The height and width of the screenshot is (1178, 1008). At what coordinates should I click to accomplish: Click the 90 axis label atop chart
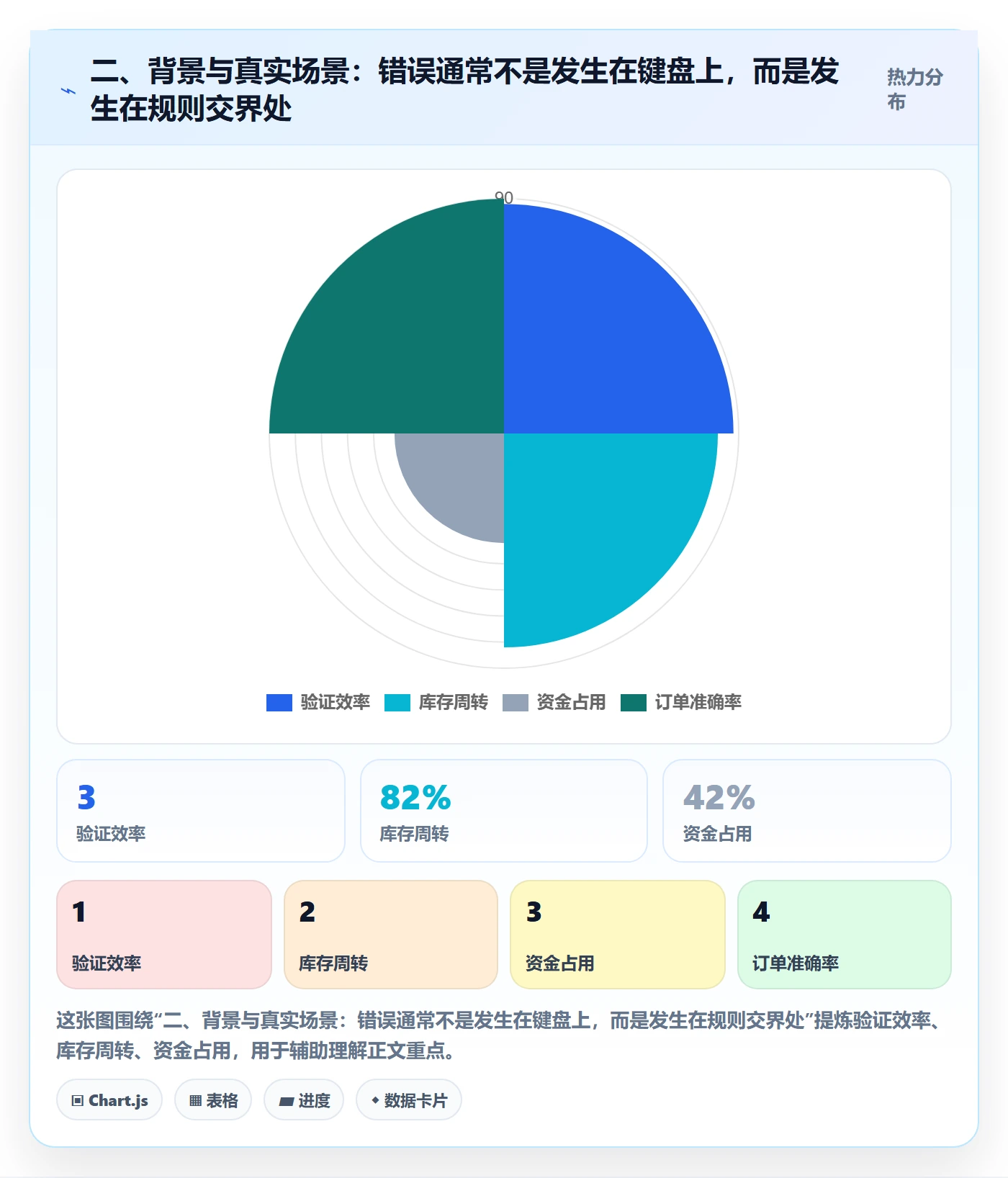(x=504, y=197)
